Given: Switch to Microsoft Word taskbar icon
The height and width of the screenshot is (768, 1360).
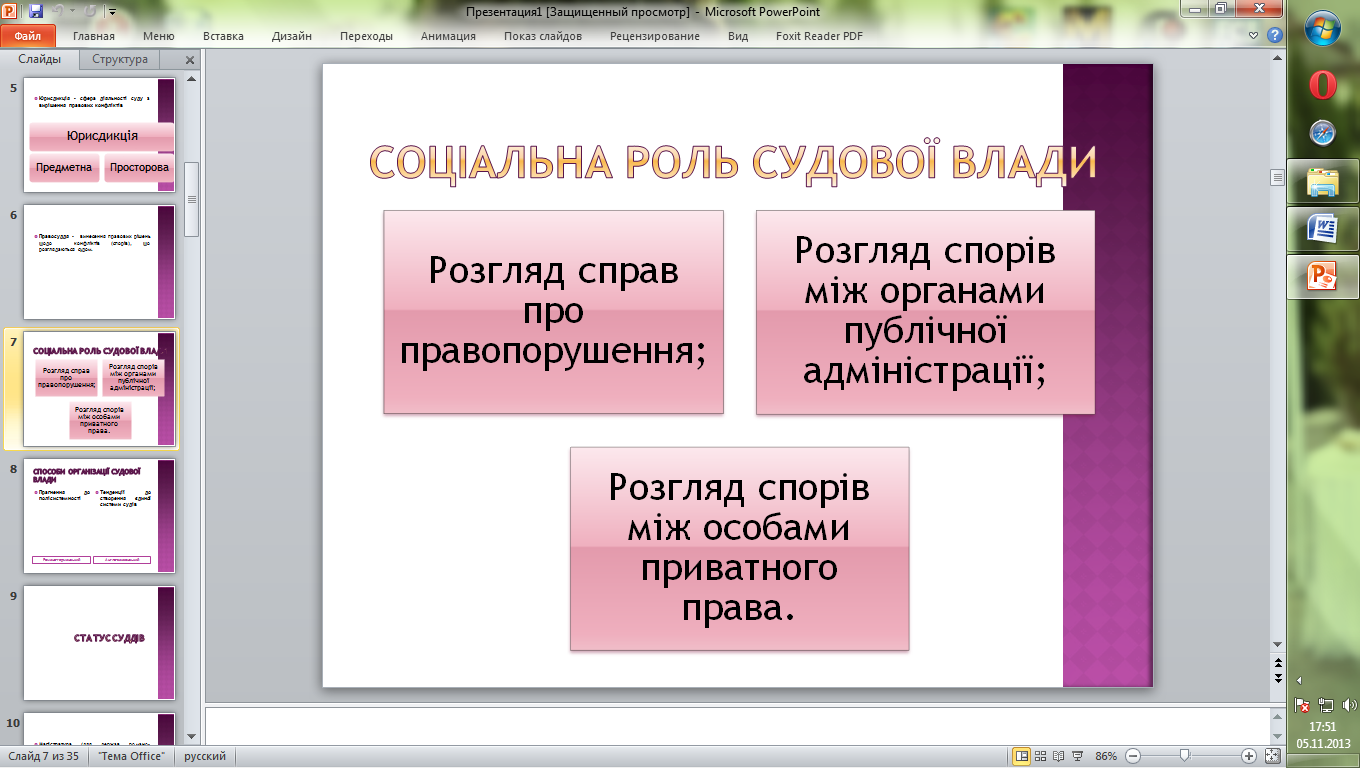Looking at the screenshot, I should coord(1323,229).
